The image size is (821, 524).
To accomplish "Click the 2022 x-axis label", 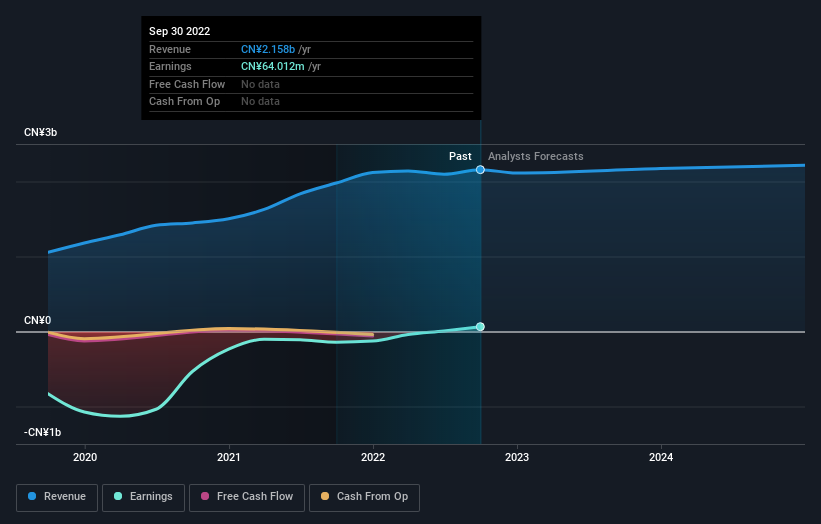I will [x=373, y=457].
